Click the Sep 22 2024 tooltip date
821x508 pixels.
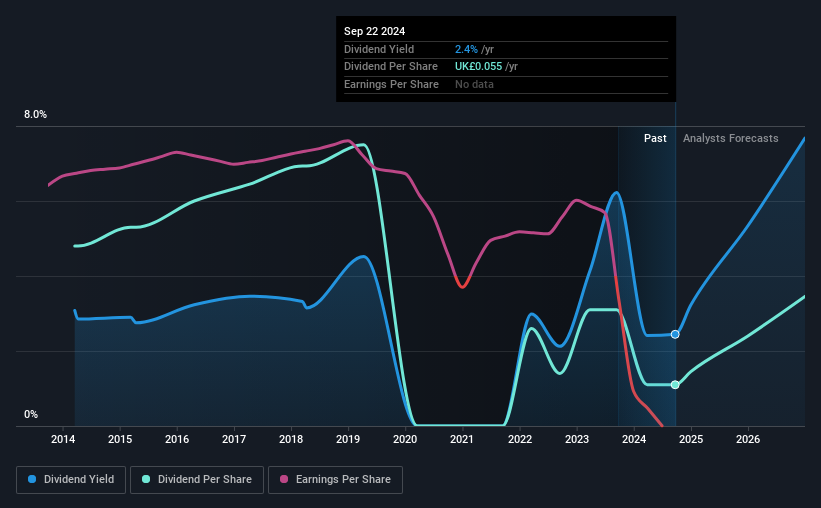(x=374, y=31)
